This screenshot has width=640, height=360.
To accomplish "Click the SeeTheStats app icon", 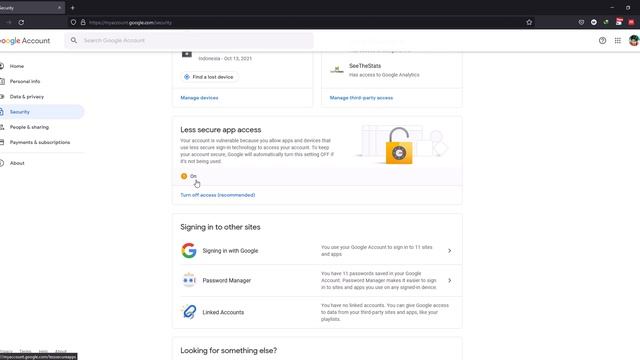I will [337, 70].
